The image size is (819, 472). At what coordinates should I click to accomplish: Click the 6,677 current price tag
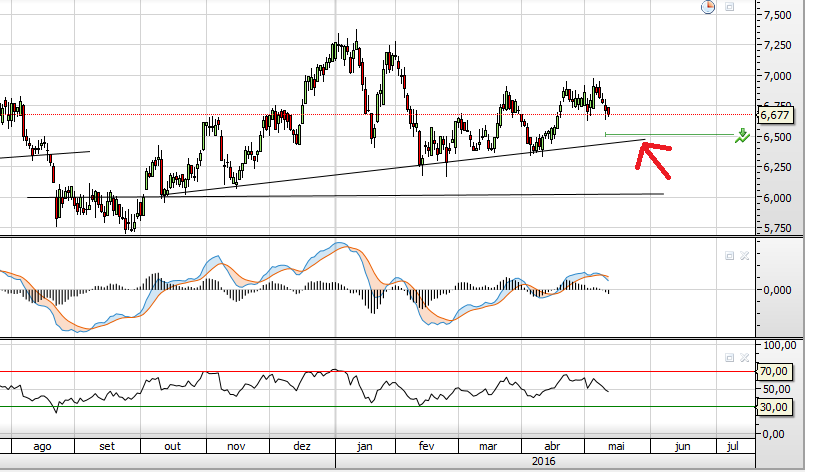[775, 115]
